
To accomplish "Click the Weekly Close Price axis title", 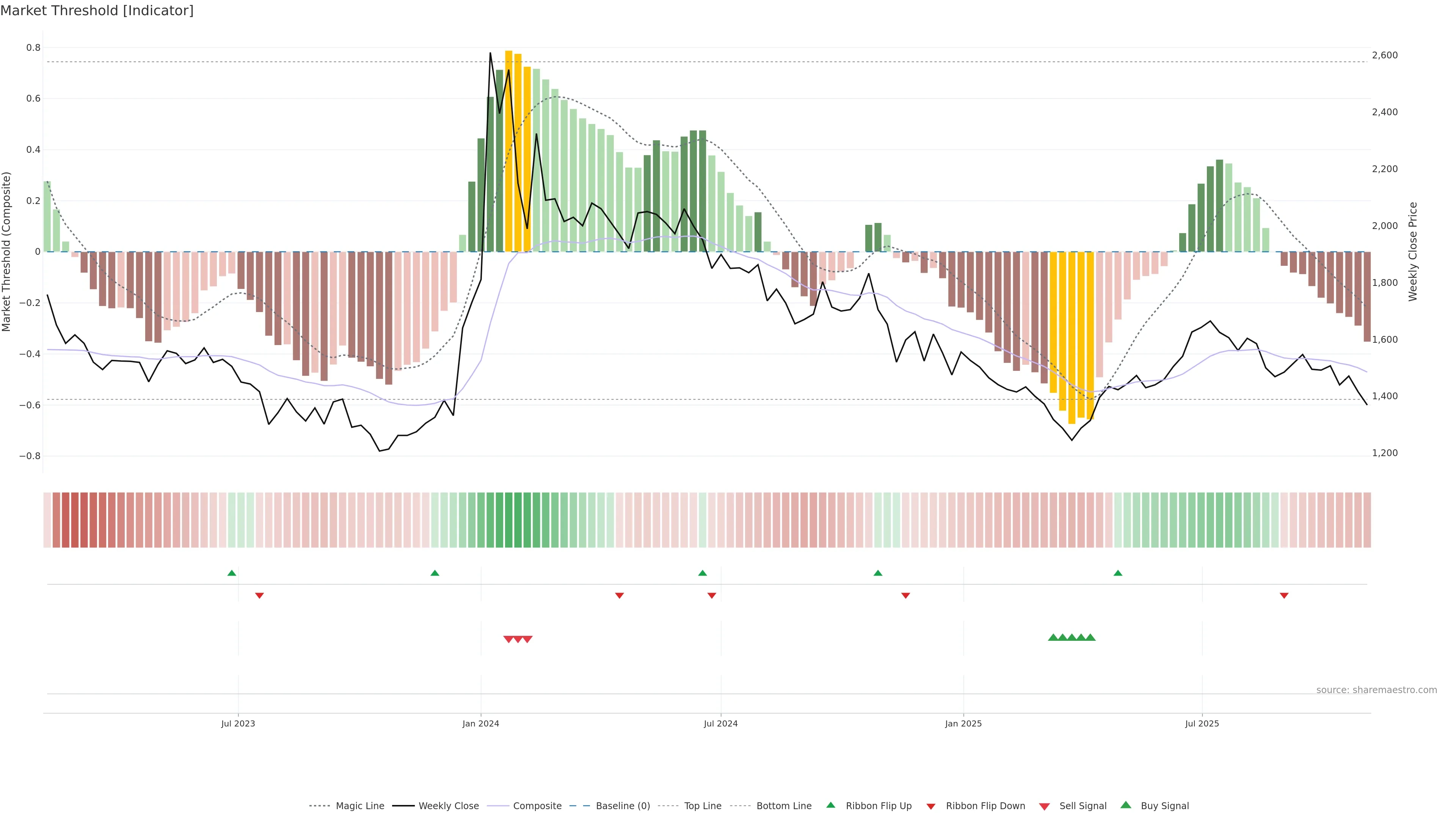I will (1413, 251).
